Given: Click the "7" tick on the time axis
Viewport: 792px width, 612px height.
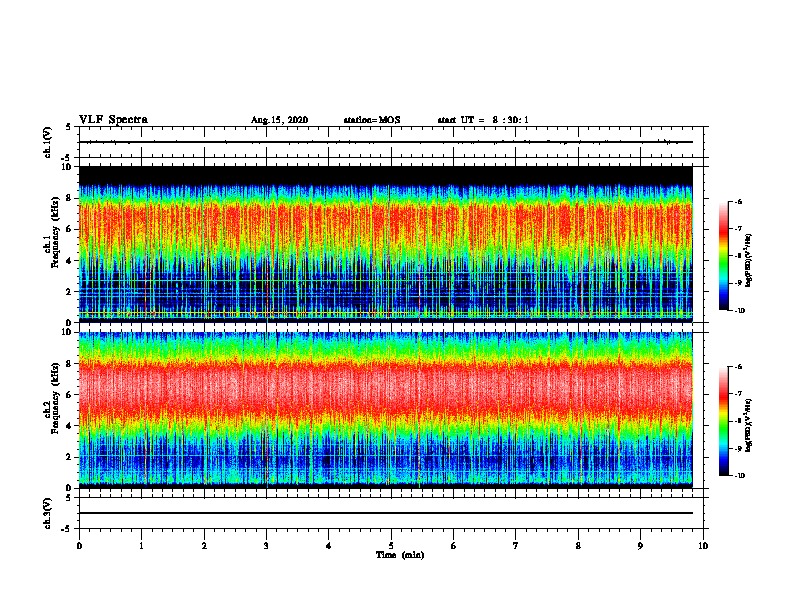Looking at the screenshot, I should click(x=516, y=546).
